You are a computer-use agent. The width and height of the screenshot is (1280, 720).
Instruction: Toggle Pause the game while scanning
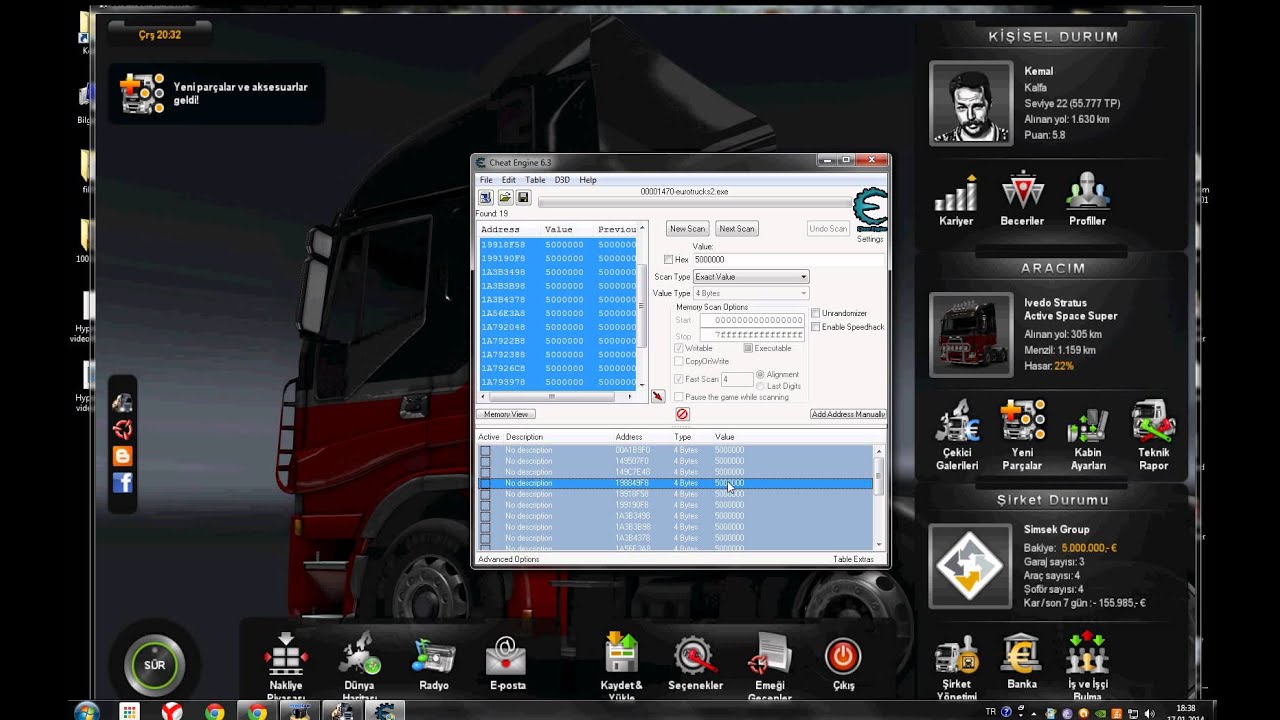[680, 397]
